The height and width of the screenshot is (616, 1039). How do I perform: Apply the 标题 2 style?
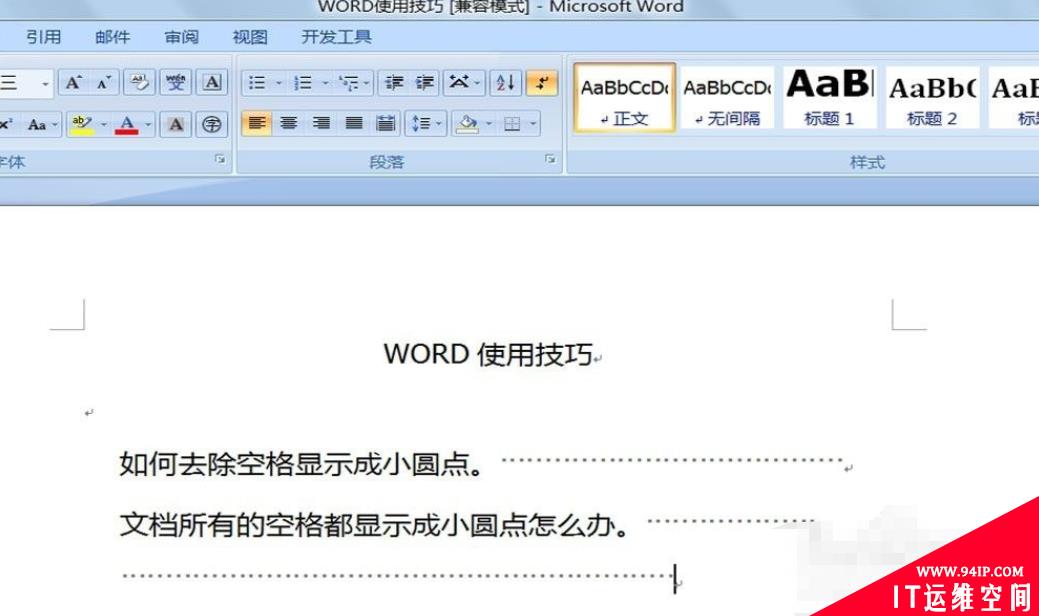pyautogui.click(x=932, y=98)
